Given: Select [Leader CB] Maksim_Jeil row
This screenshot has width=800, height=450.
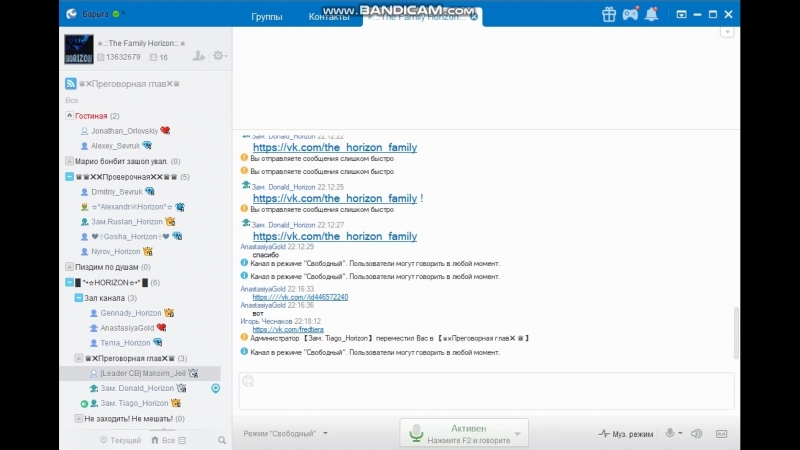Looking at the screenshot, I should [x=140, y=373].
